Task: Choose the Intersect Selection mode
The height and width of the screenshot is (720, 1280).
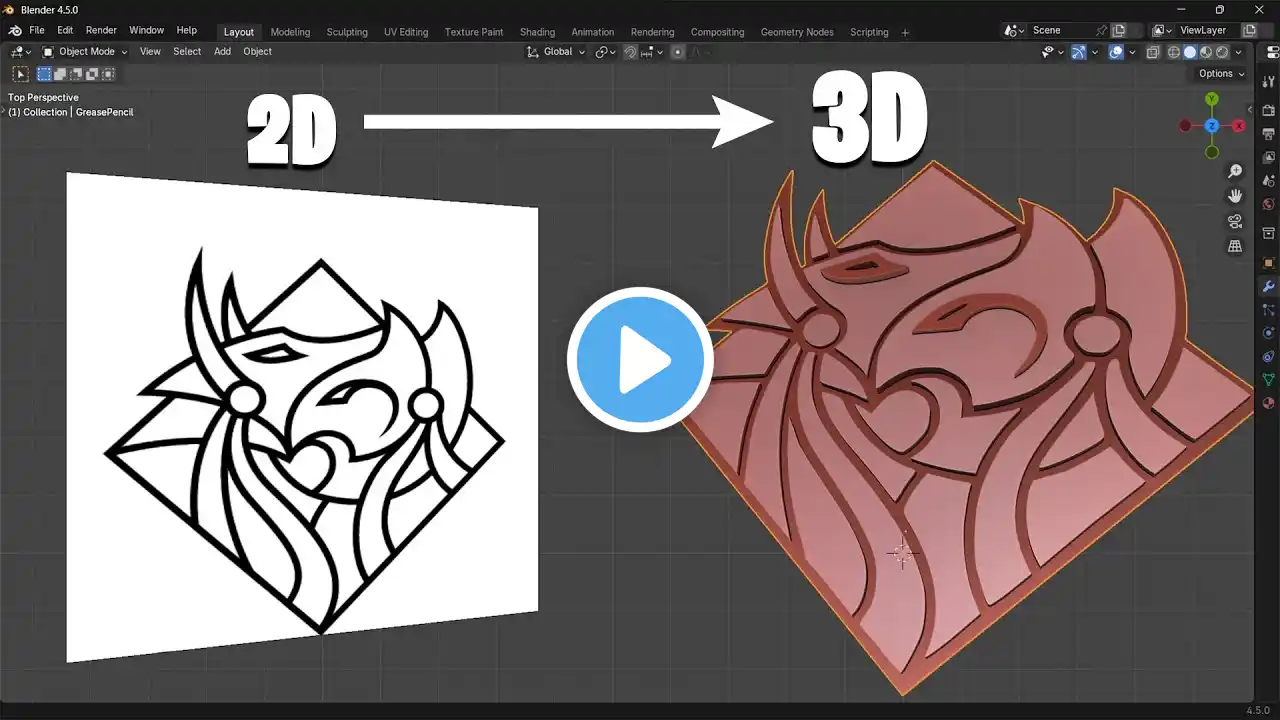Action: pos(108,74)
